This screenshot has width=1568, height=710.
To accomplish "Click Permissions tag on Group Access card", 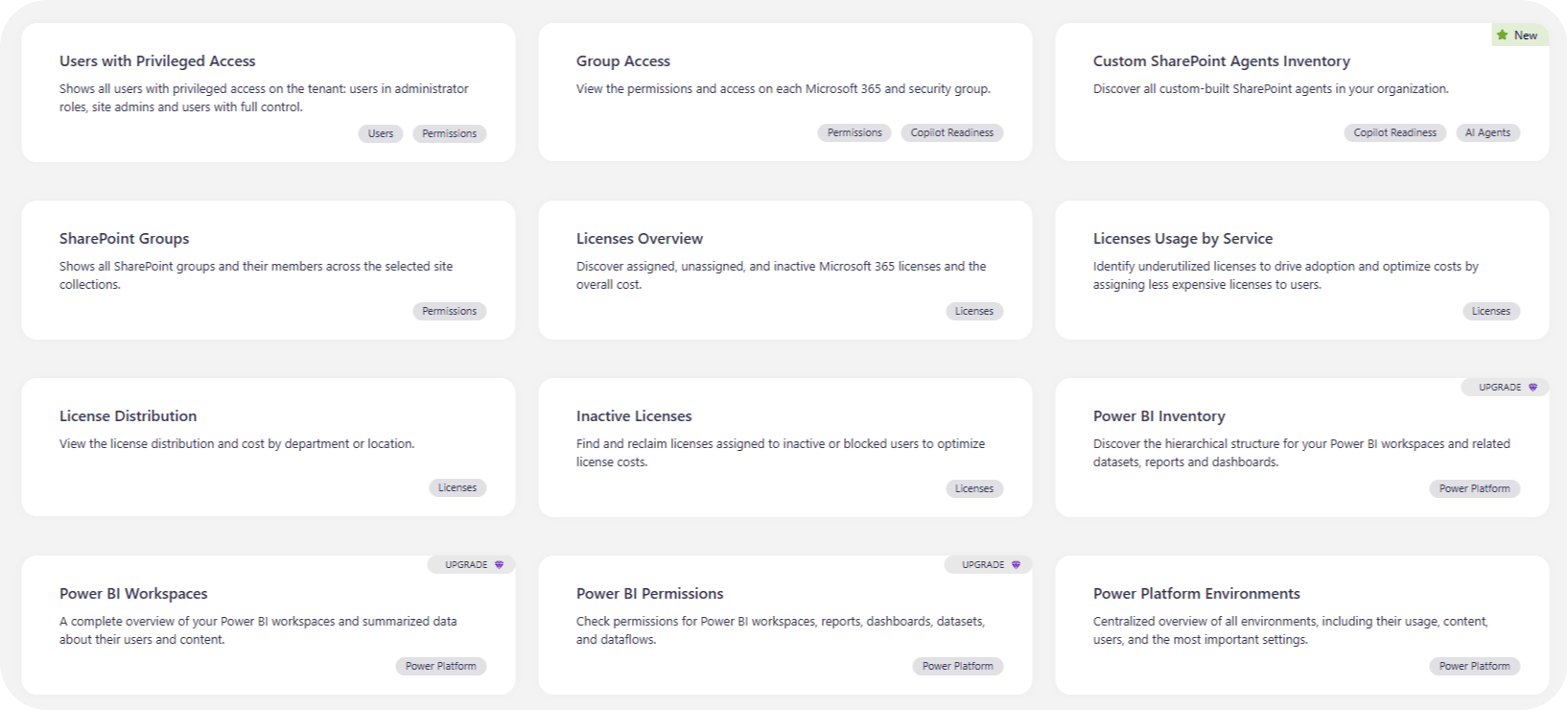I will click(854, 133).
